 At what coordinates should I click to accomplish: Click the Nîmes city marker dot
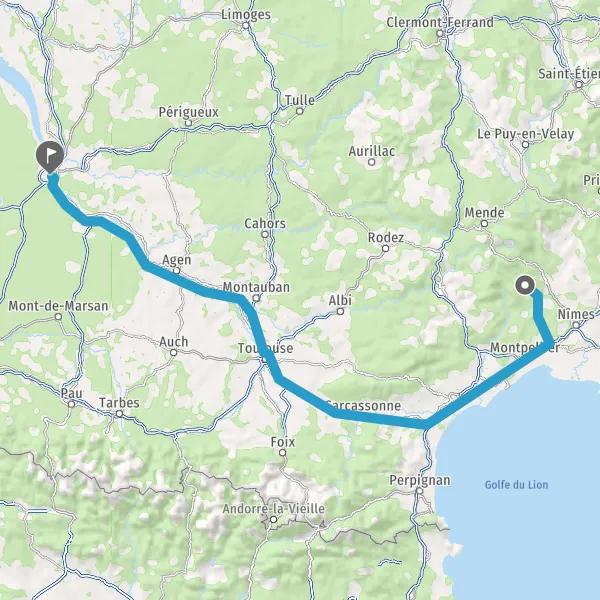click(x=576, y=325)
